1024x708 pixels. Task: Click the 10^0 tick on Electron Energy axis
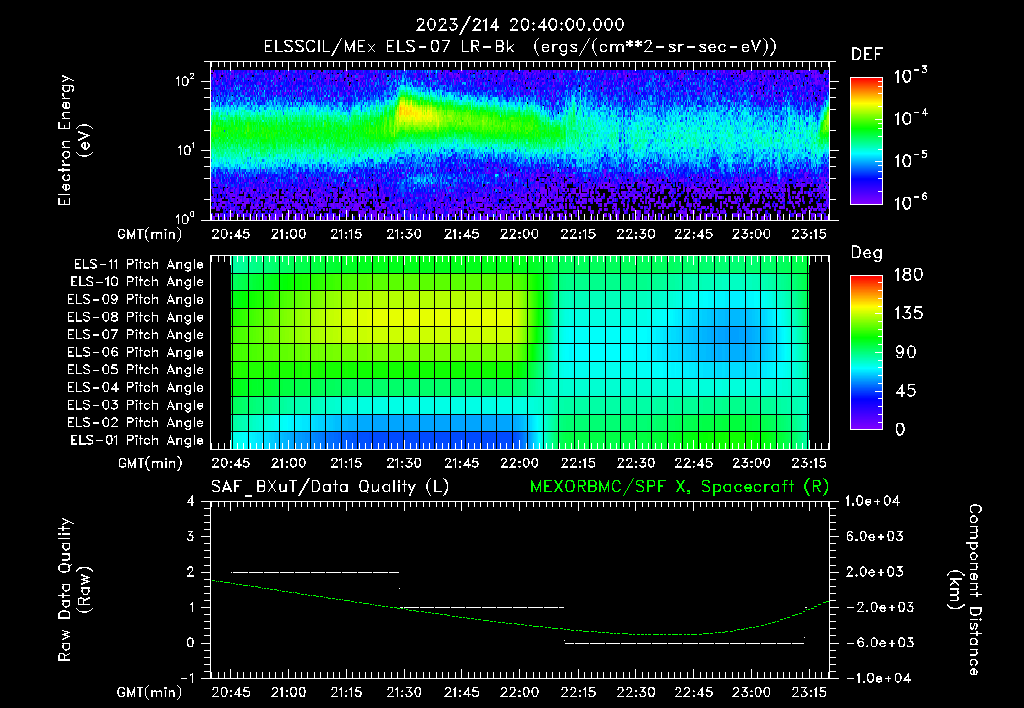185,217
